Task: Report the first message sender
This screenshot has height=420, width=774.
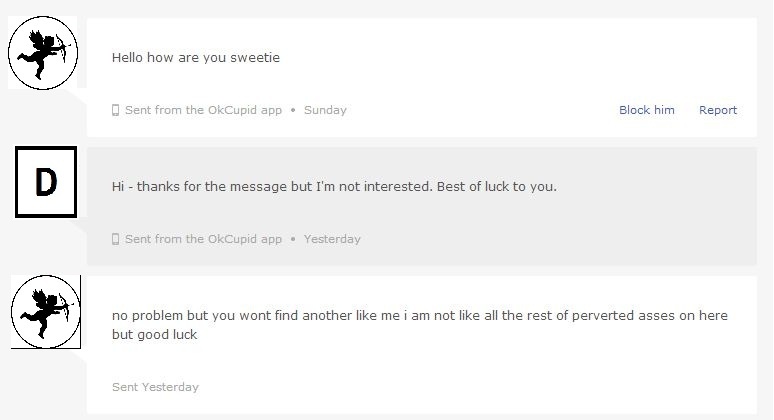Action: tap(717, 110)
